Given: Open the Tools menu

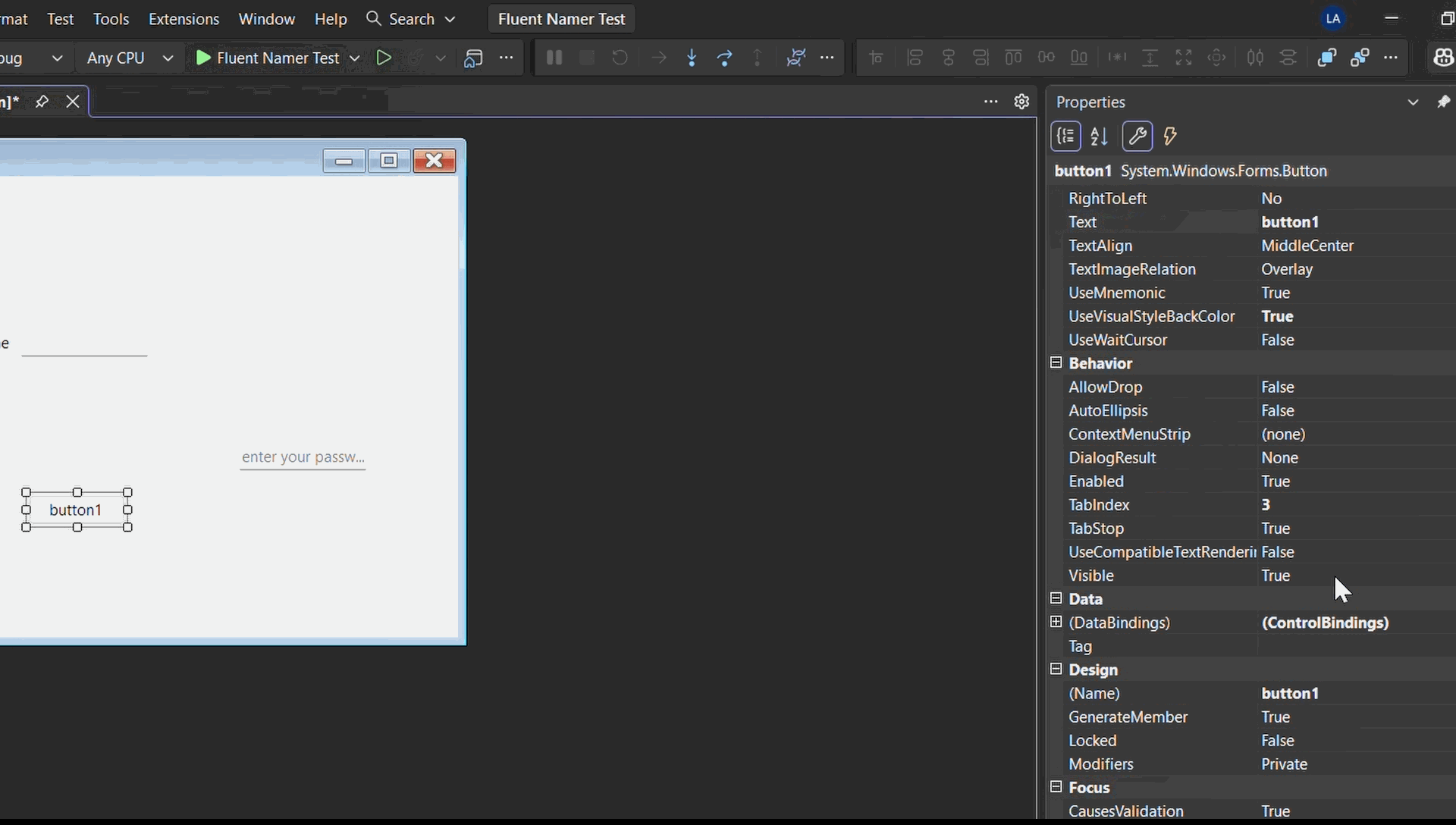Looking at the screenshot, I should [x=111, y=19].
